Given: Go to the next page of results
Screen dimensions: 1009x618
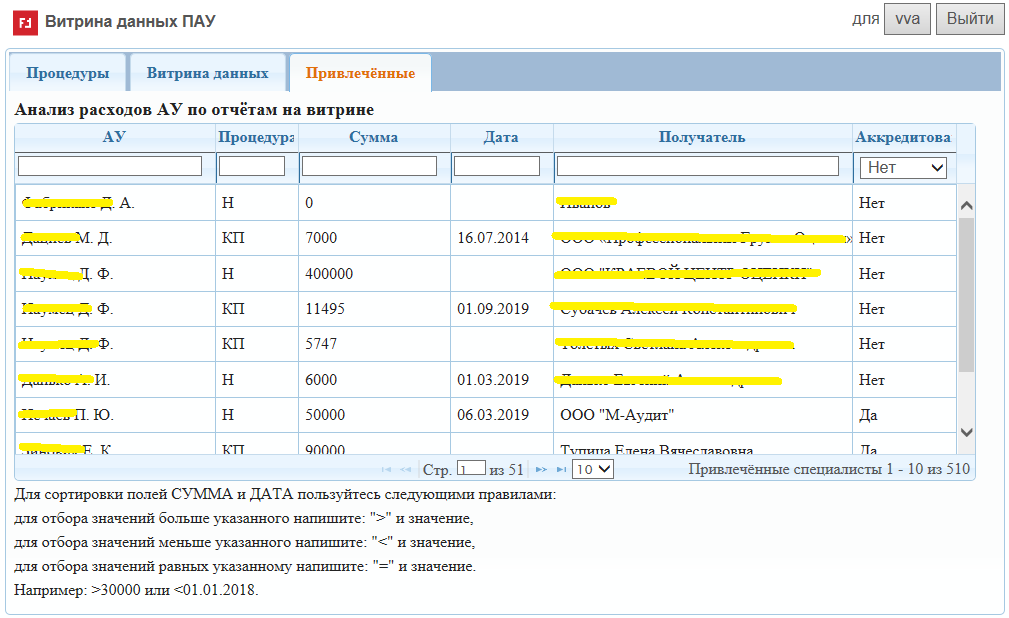Looking at the screenshot, I should [x=541, y=469].
